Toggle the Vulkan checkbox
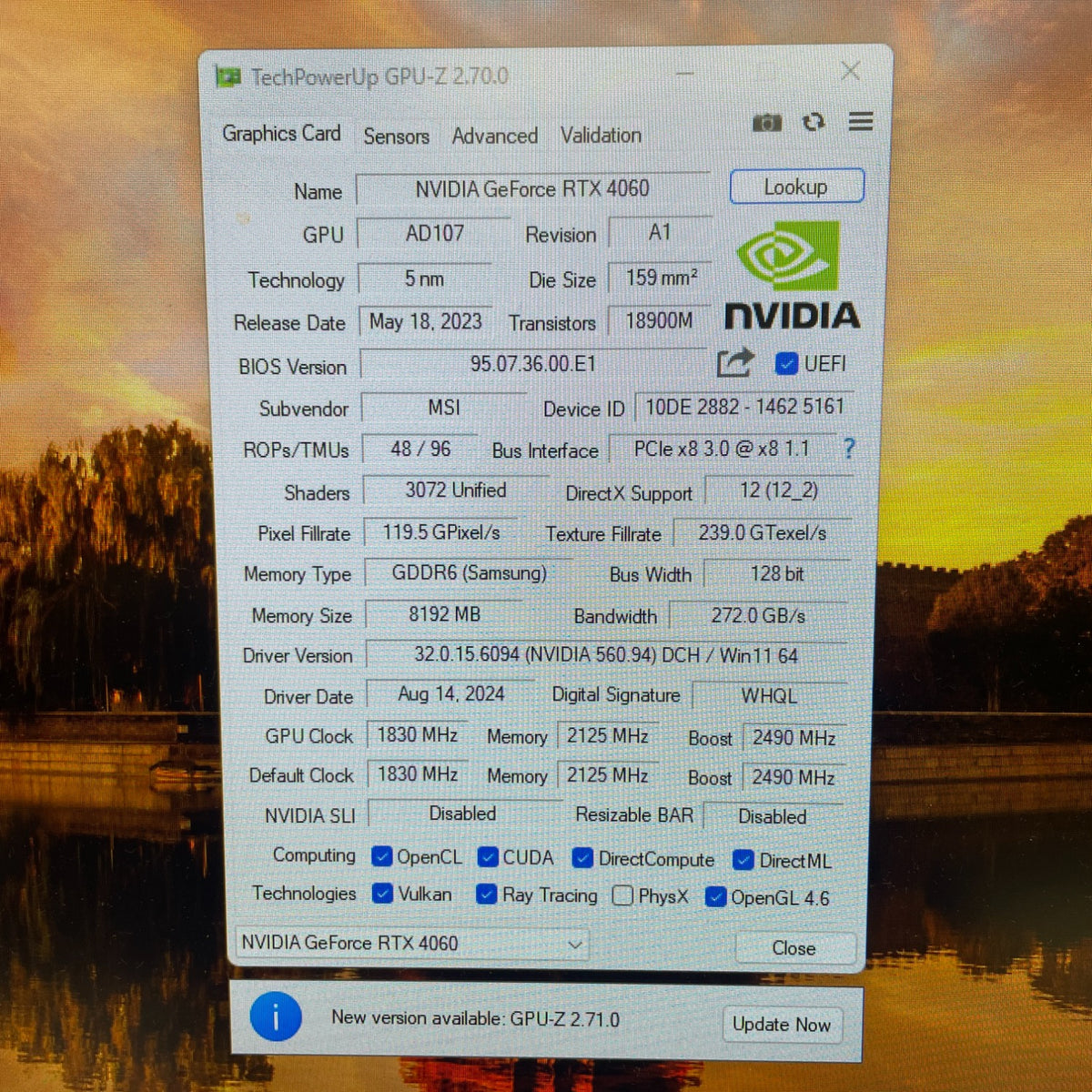The image size is (1092, 1092). pyautogui.click(x=382, y=894)
